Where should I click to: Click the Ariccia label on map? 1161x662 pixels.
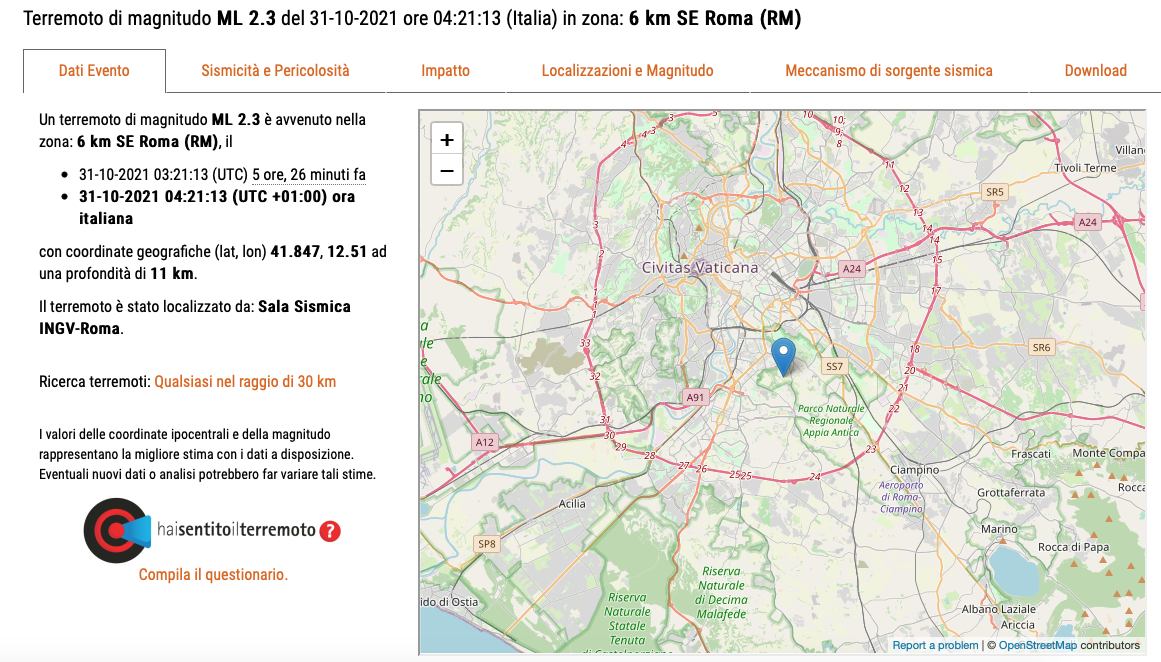(x=1017, y=625)
